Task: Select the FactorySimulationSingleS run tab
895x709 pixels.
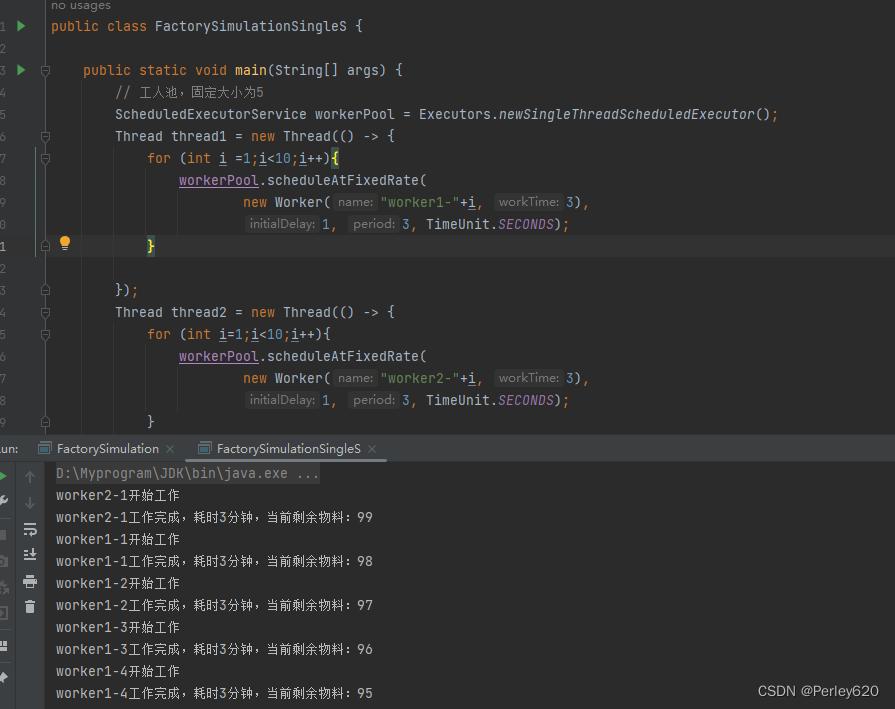Action: click(288, 449)
